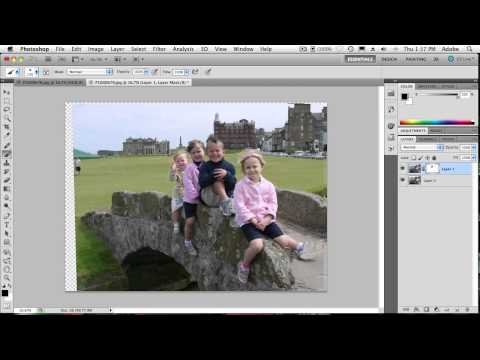Select the Move tool
The height and width of the screenshot is (360, 480).
[6, 92]
